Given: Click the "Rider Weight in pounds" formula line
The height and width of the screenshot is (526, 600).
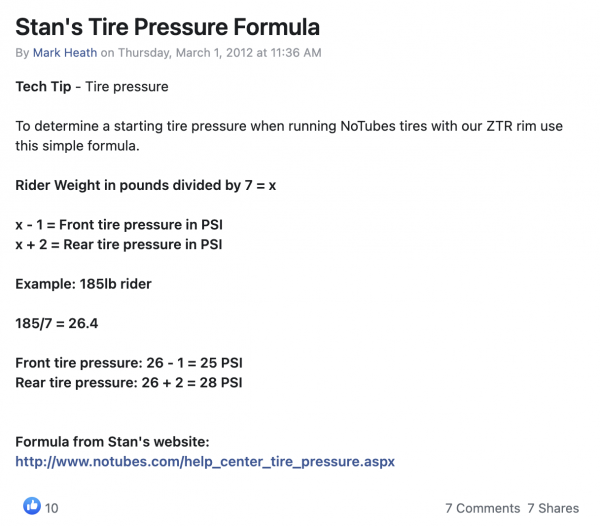Looking at the screenshot, I should [136, 185].
